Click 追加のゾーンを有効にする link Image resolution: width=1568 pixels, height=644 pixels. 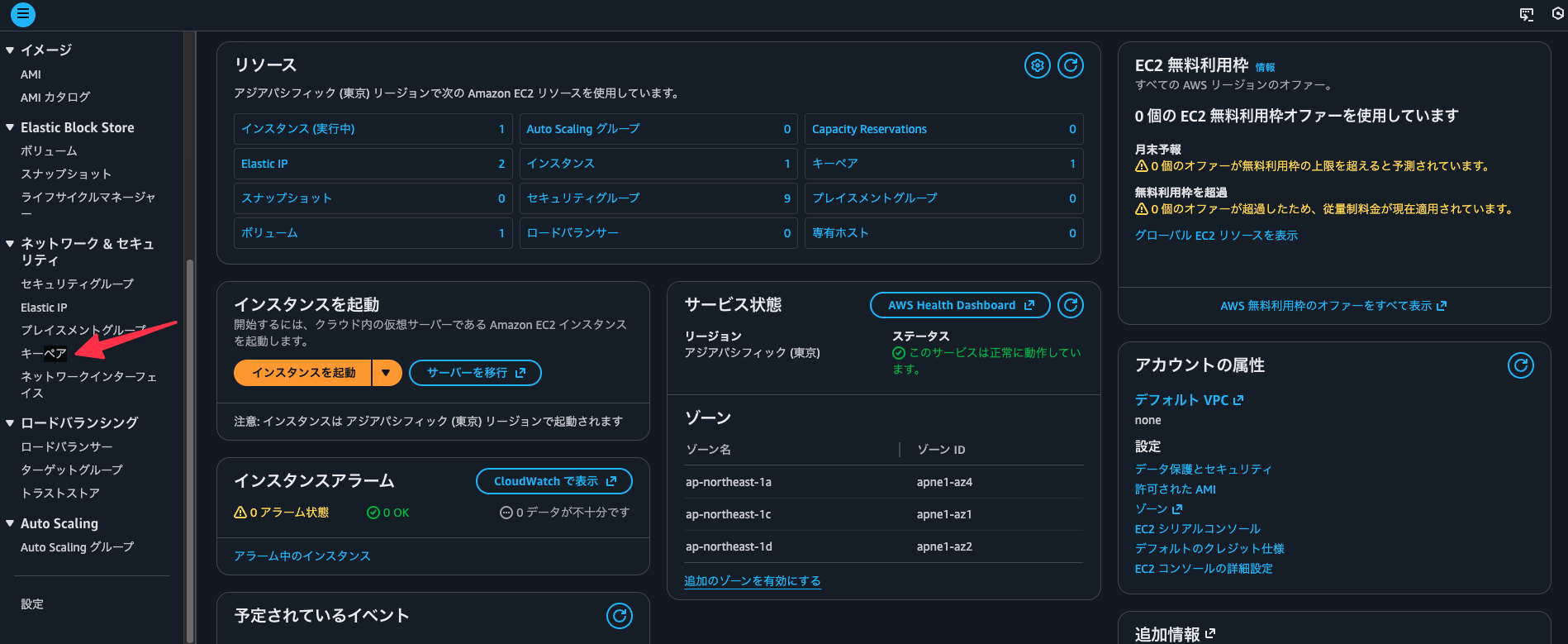(753, 581)
